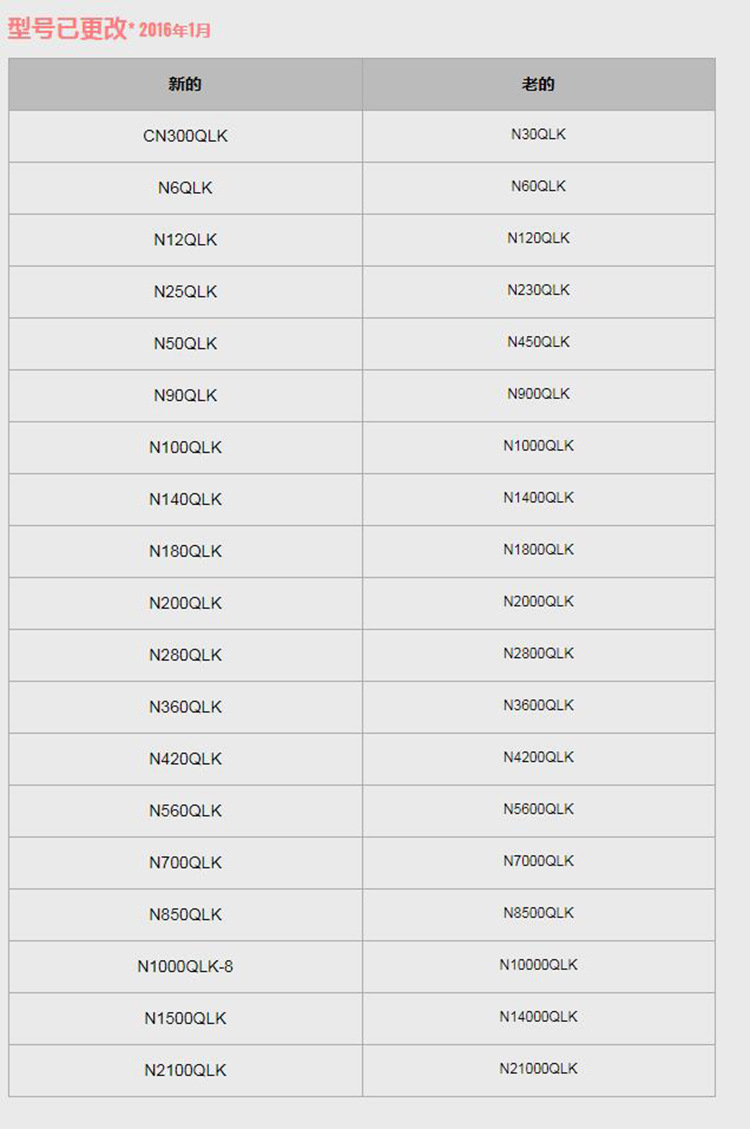Image resolution: width=750 pixels, height=1129 pixels.
Task: Select the N3600QLK old model
Action: click(x=538, y=706)
